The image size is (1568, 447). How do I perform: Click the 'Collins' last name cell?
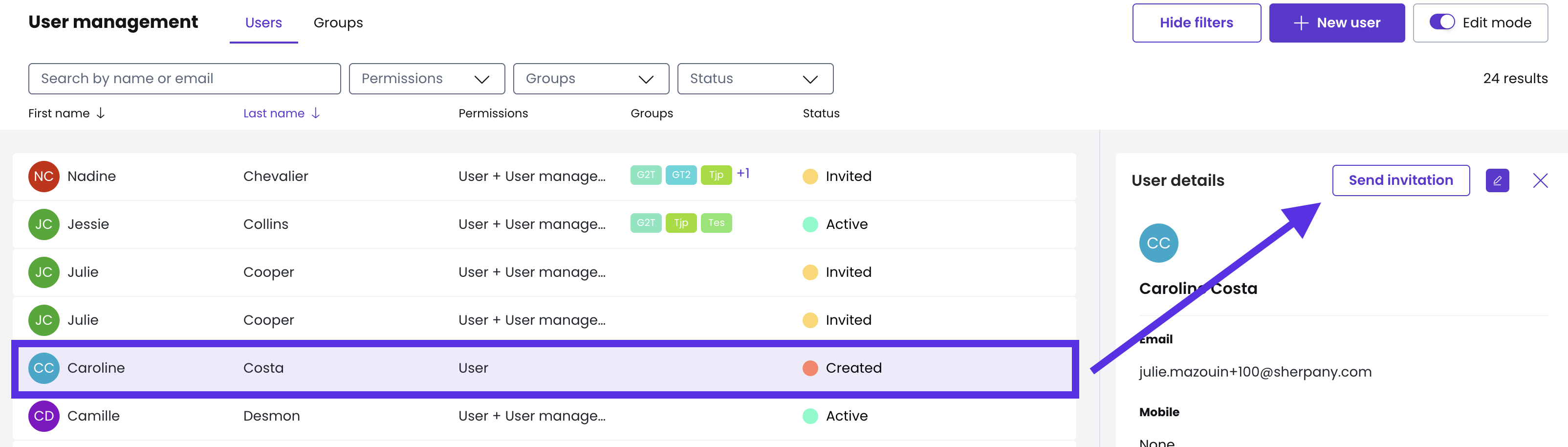[x=266, y=224]
